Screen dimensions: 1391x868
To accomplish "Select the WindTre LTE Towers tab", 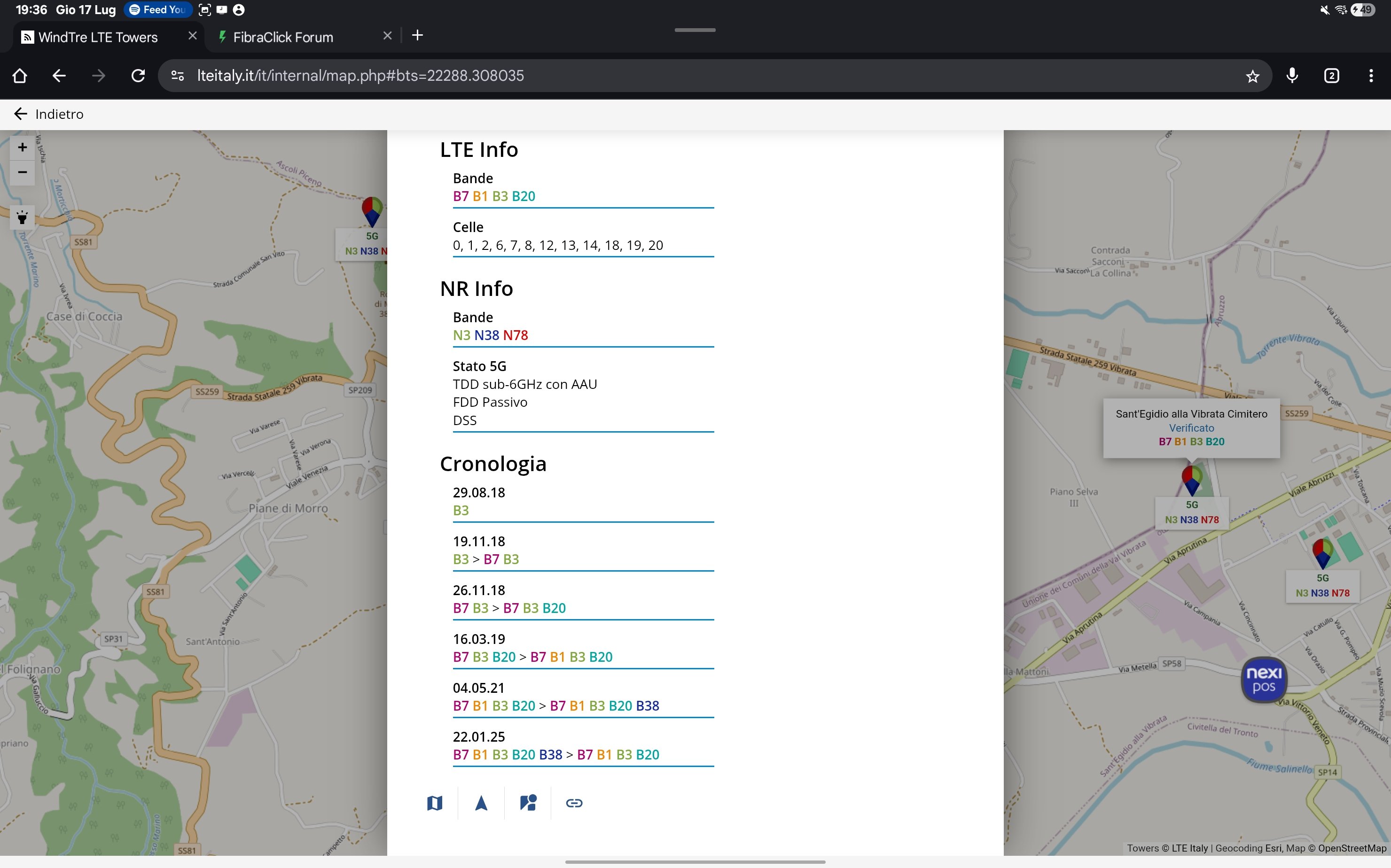I will click(98, 37).
